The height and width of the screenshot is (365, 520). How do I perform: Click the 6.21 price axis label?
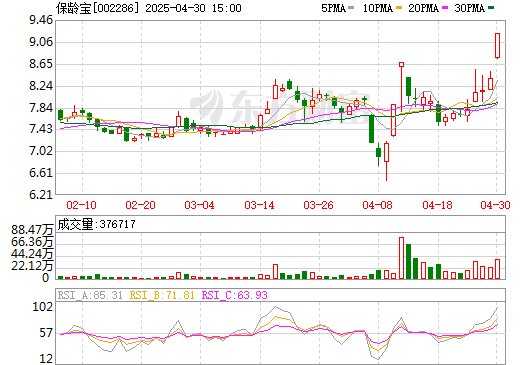41,195
